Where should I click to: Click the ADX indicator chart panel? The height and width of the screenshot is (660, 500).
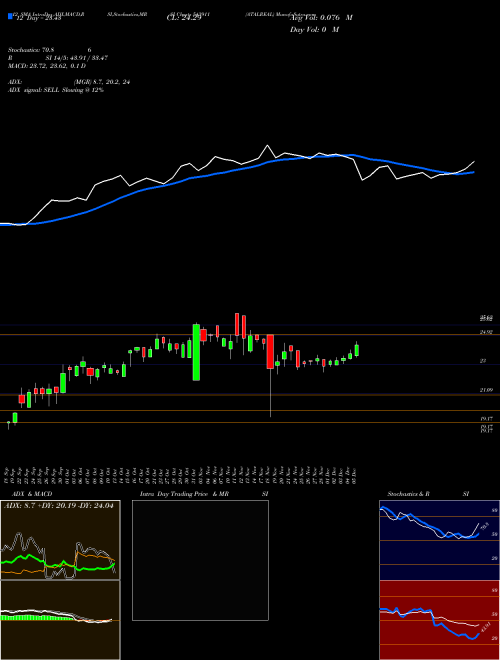[60, 540]
